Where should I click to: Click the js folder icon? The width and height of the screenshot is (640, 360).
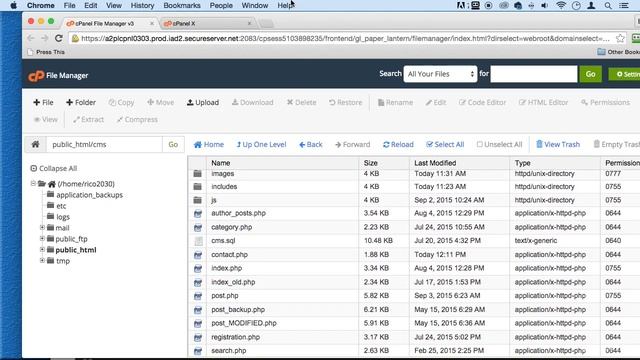tap(198, 200)
